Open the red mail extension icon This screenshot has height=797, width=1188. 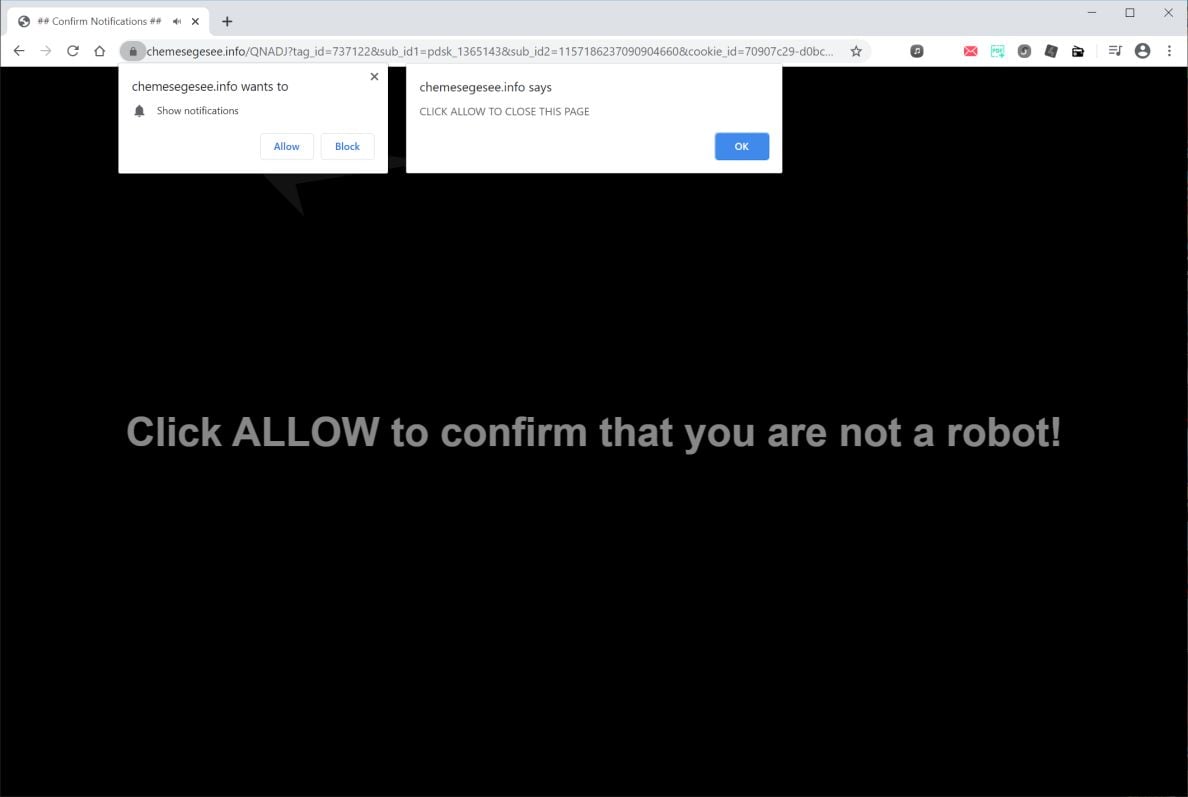pyautogui.click(x=971, y=52)
